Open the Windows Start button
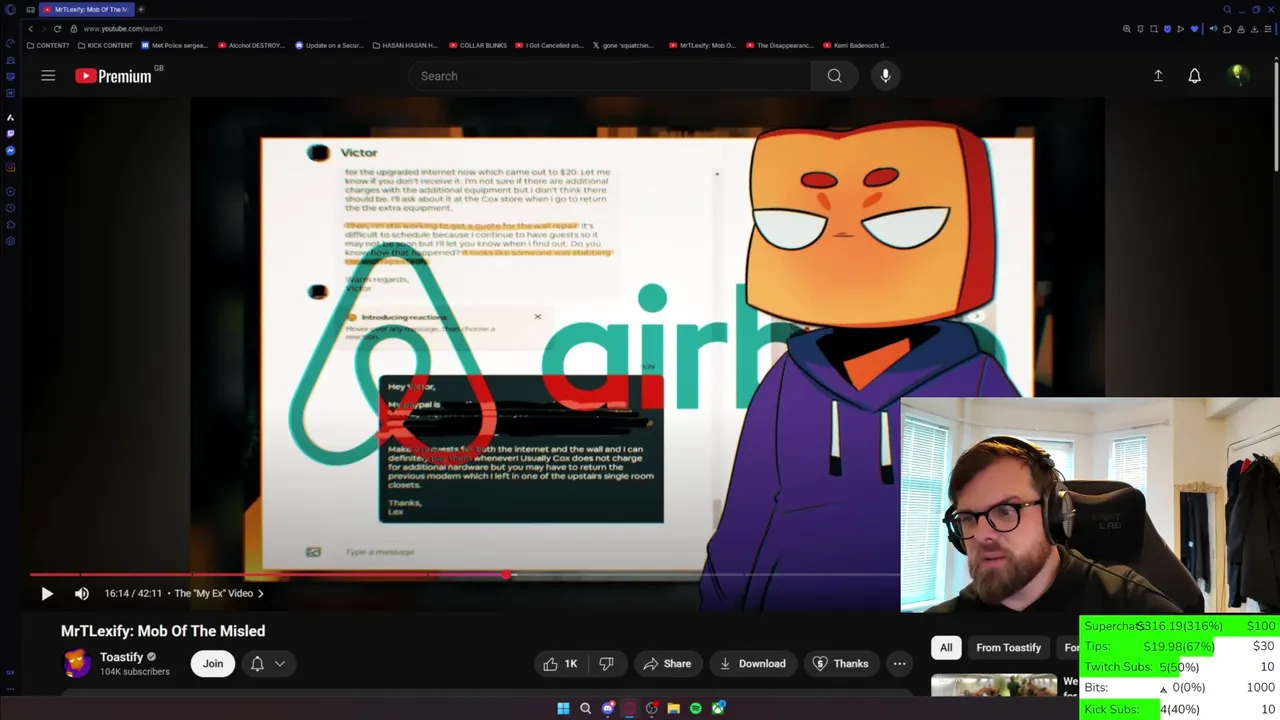This screenshot has width=1280, height=720. [x=563, y=708]
